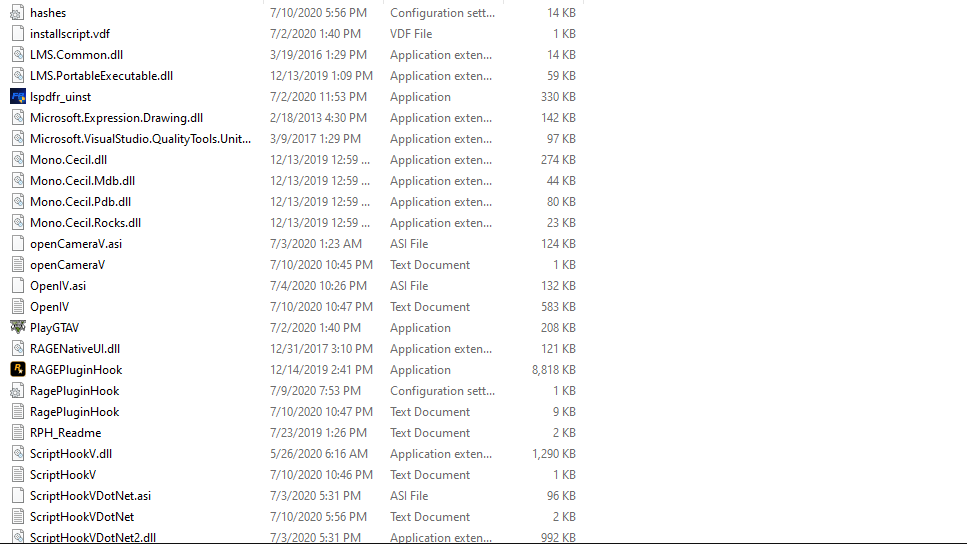Select the LMS.PortableExecutable.dll file name
Image resolution: width=967 pixels, height=544 pixels.
coord(101,75)
